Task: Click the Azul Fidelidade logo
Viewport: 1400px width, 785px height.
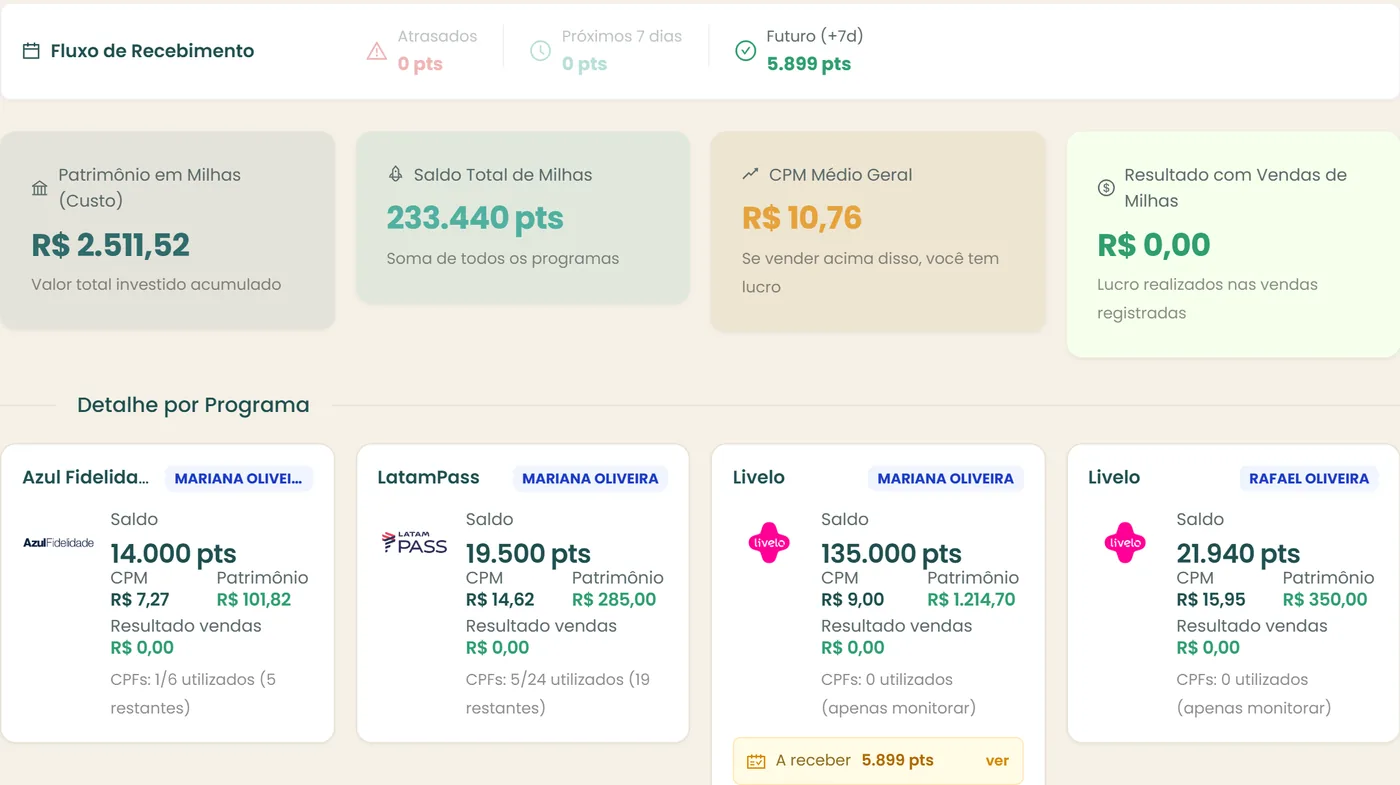Action: (58, 543)
